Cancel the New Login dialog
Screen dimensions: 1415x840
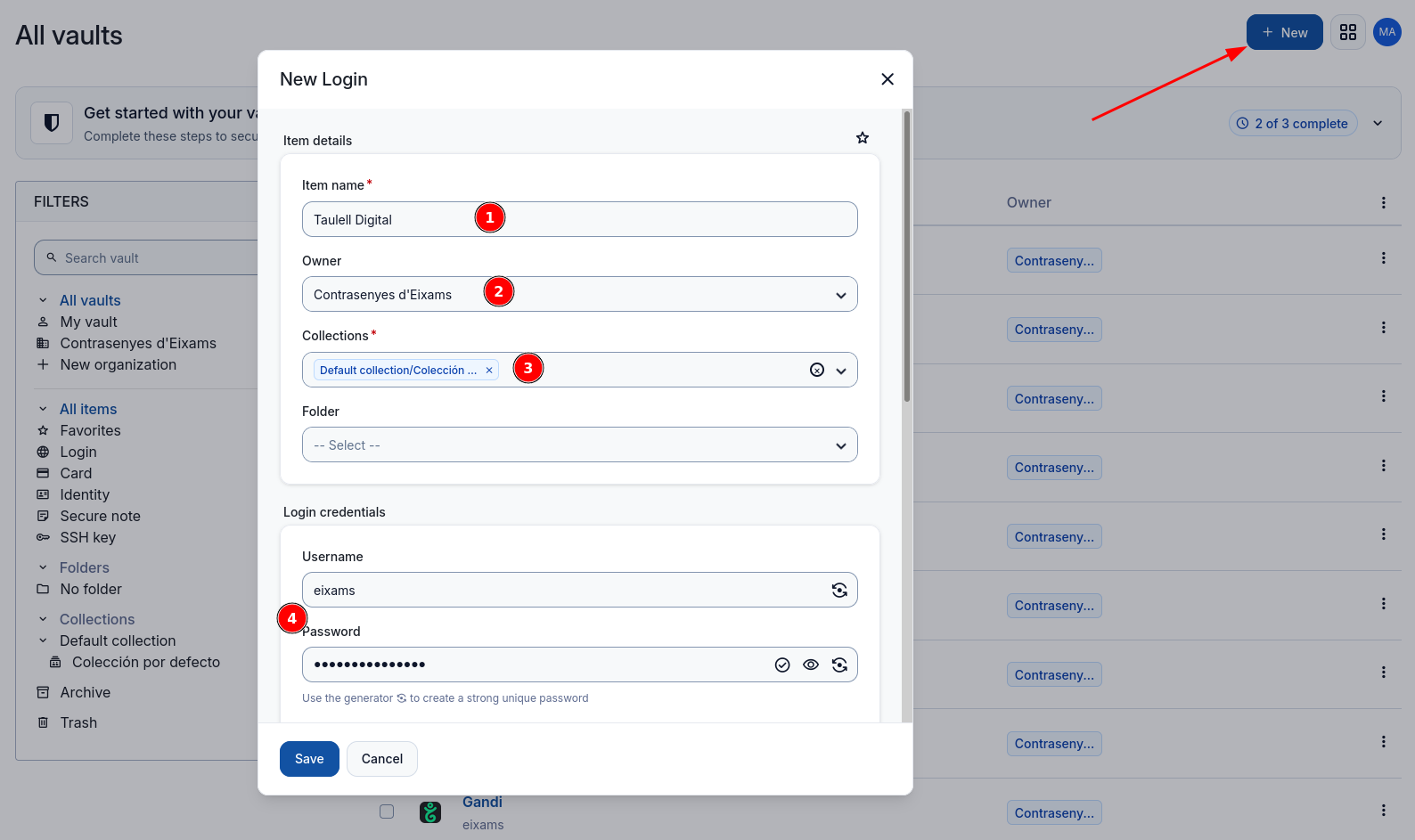point(382,759)
